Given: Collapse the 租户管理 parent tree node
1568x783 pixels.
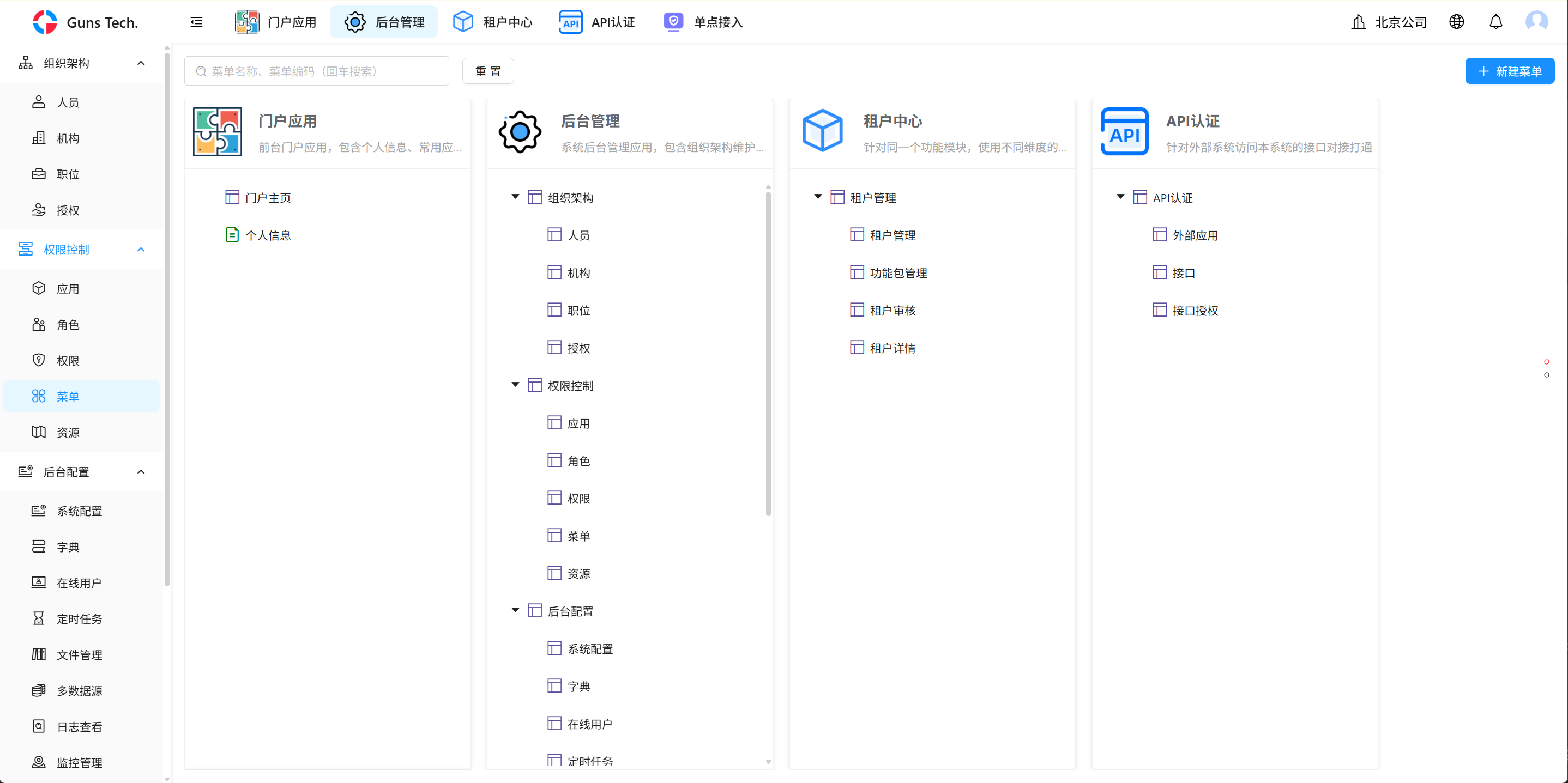Looking at the screenshot, I should pyautogui.click(x=817, y=197).
